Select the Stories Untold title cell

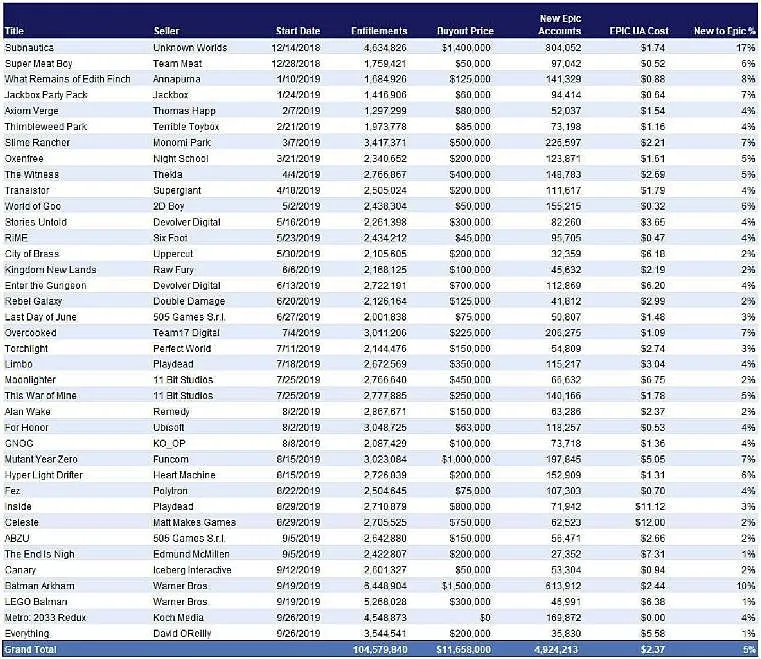pyautogui.click(x=35, y=222)
